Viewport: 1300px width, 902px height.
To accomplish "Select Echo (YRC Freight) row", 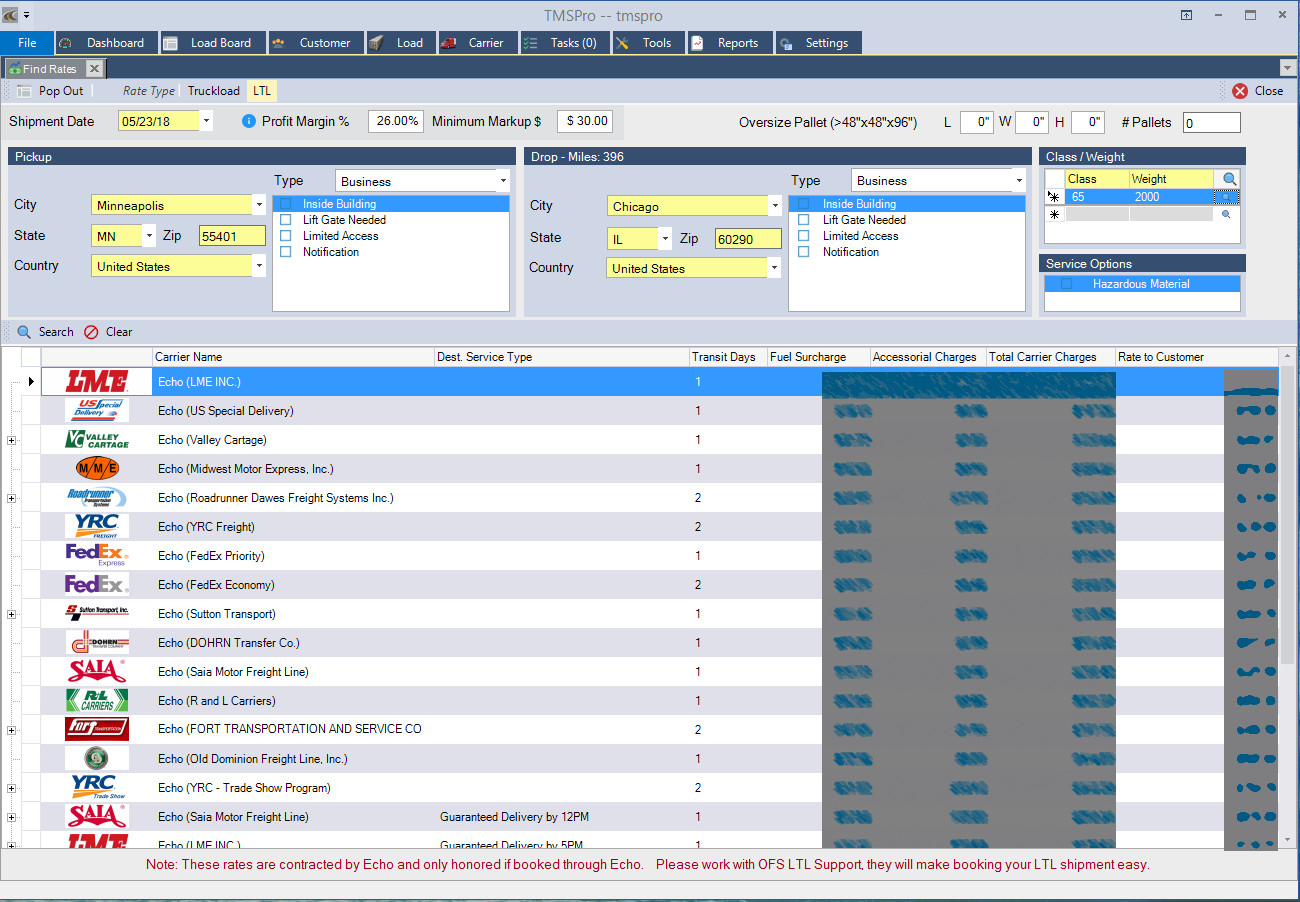I will (660, 527).
